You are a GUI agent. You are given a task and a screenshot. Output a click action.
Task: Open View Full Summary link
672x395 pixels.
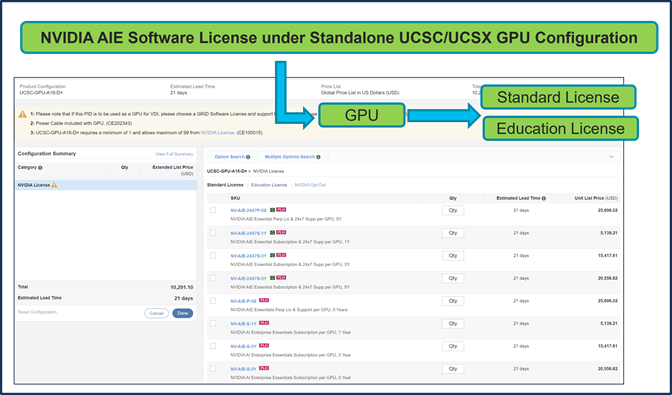pyautogui.click(x=174, y=154)
